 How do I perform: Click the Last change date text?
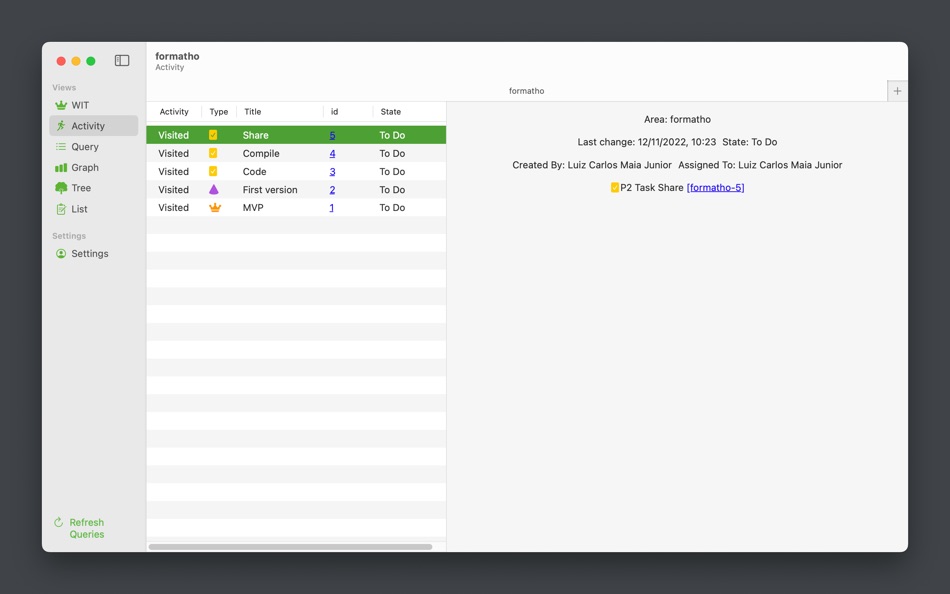pyautogui.click(x=646, y=142)
